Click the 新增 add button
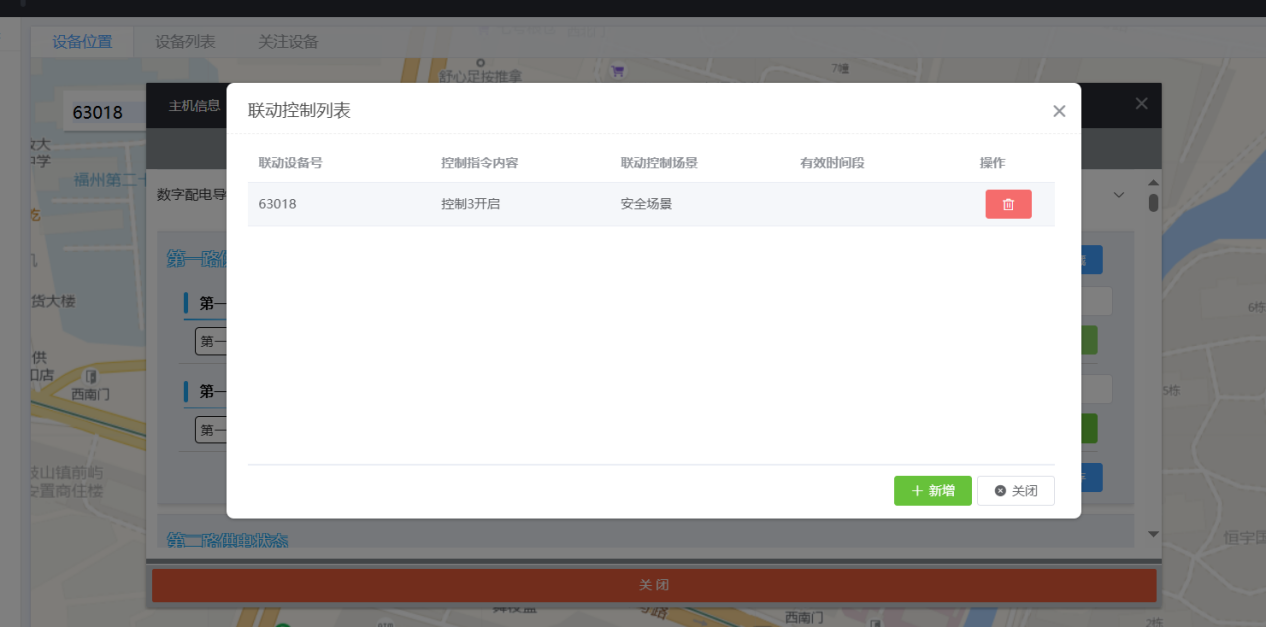This screenshot has height=627, width=1266. coord(932,491)
